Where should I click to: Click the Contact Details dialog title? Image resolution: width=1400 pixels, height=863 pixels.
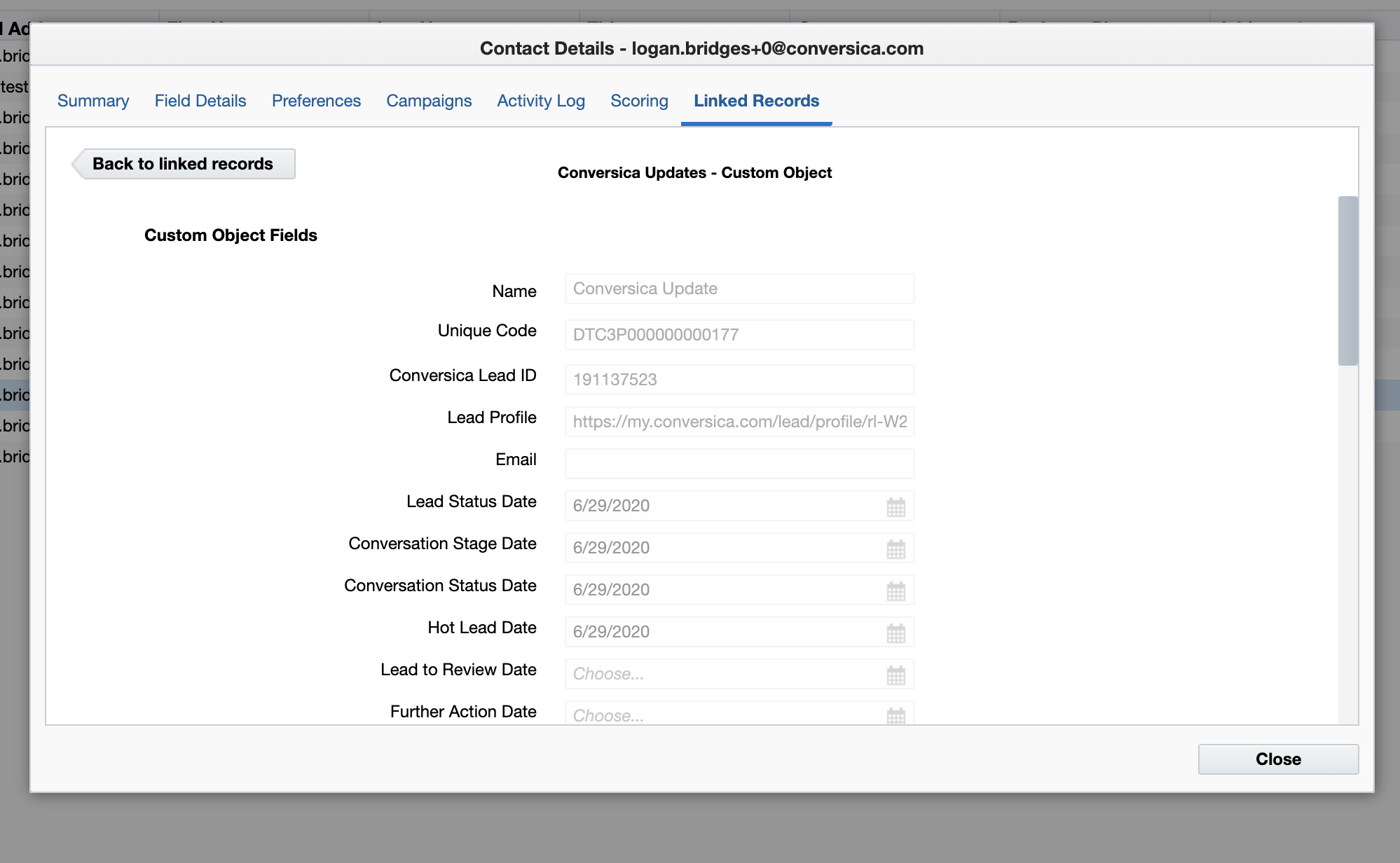tap(701, 48)
